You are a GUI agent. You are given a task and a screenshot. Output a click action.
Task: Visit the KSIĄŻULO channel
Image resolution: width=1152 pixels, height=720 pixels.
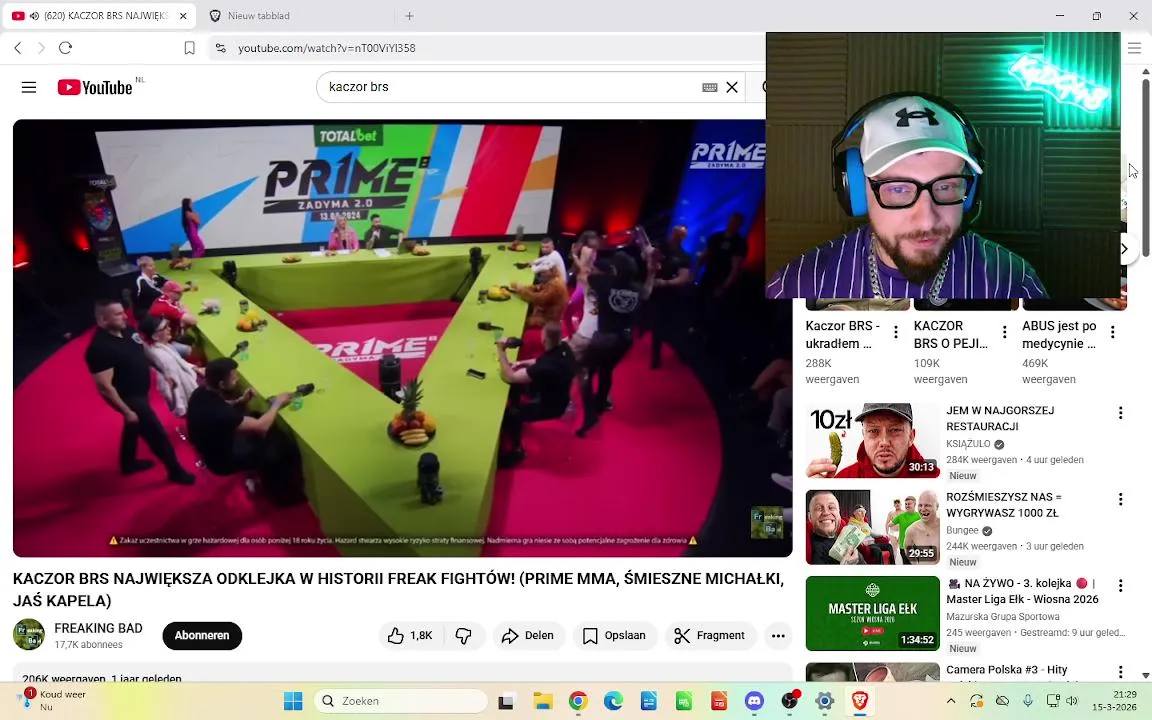coord(968,444)
